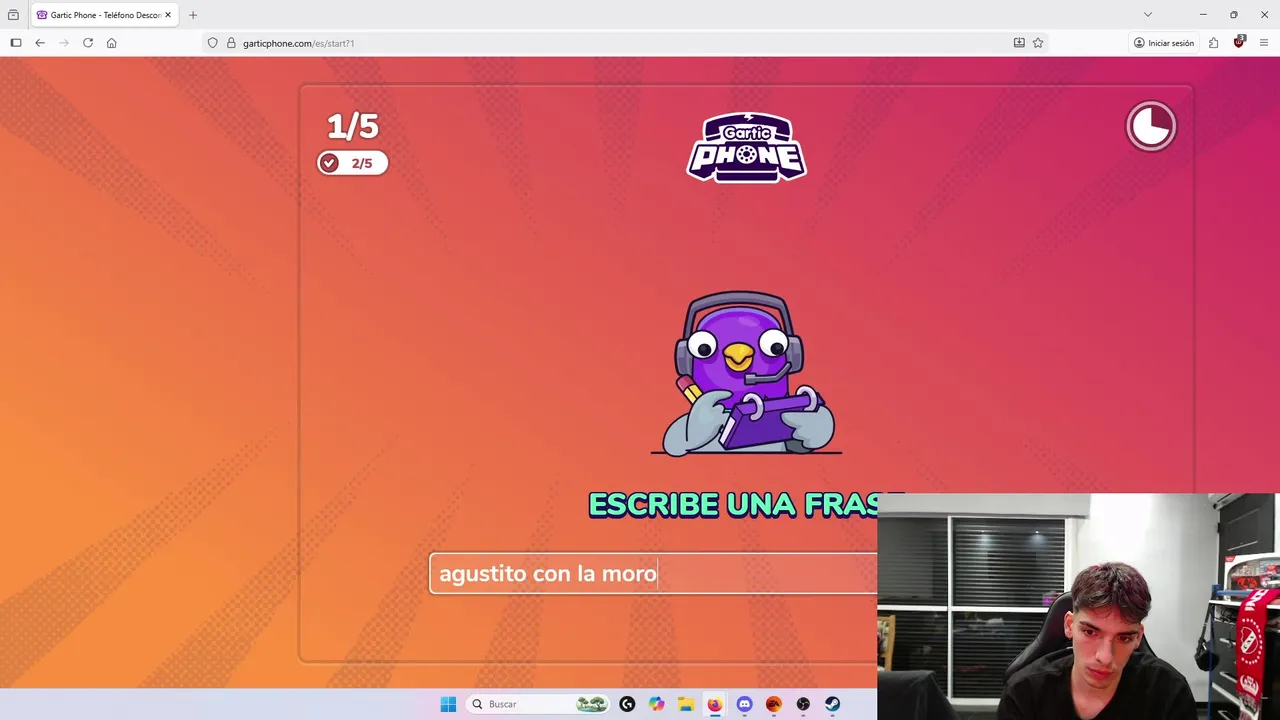Go to the browser home page

112,43
